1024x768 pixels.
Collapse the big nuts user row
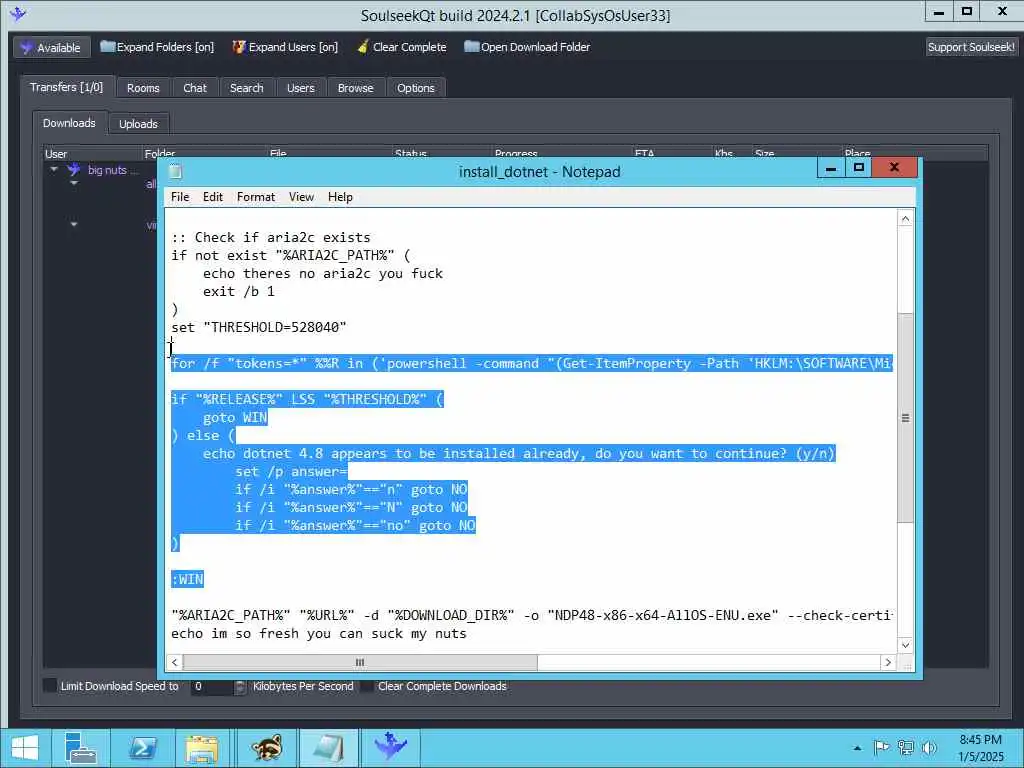click(54, 170)
